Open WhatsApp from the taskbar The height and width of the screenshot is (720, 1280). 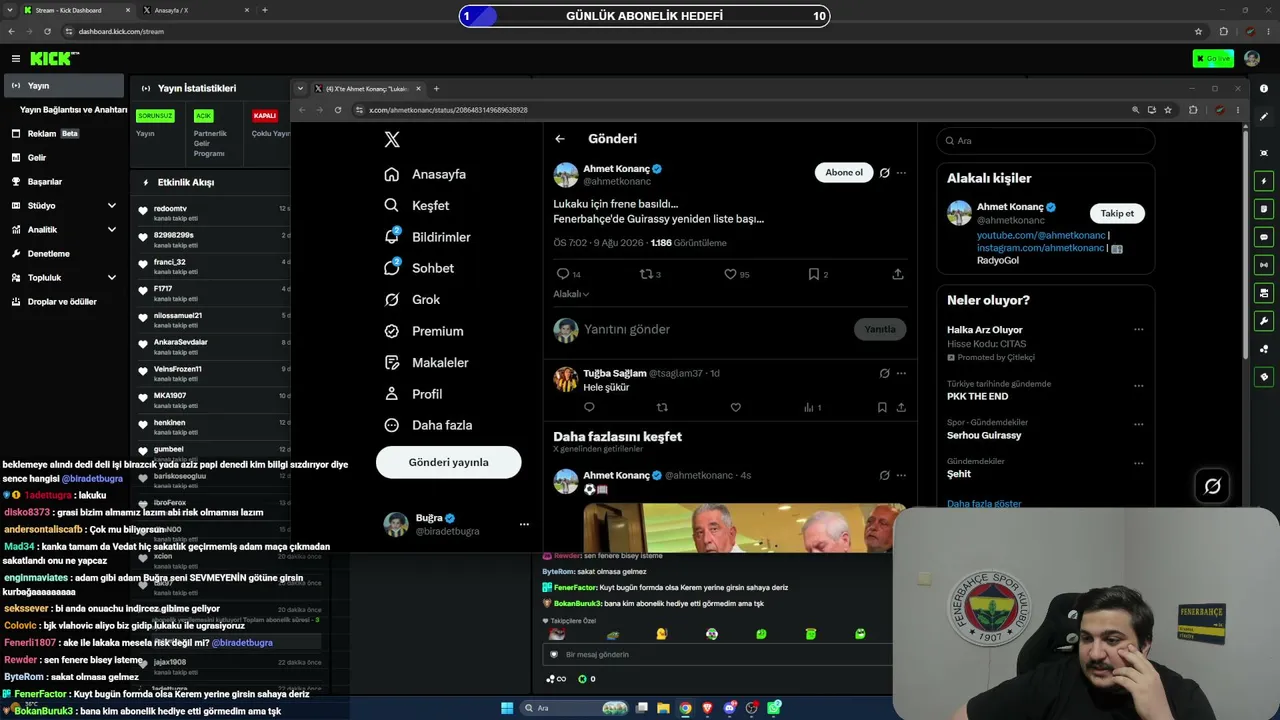[774, 708]
